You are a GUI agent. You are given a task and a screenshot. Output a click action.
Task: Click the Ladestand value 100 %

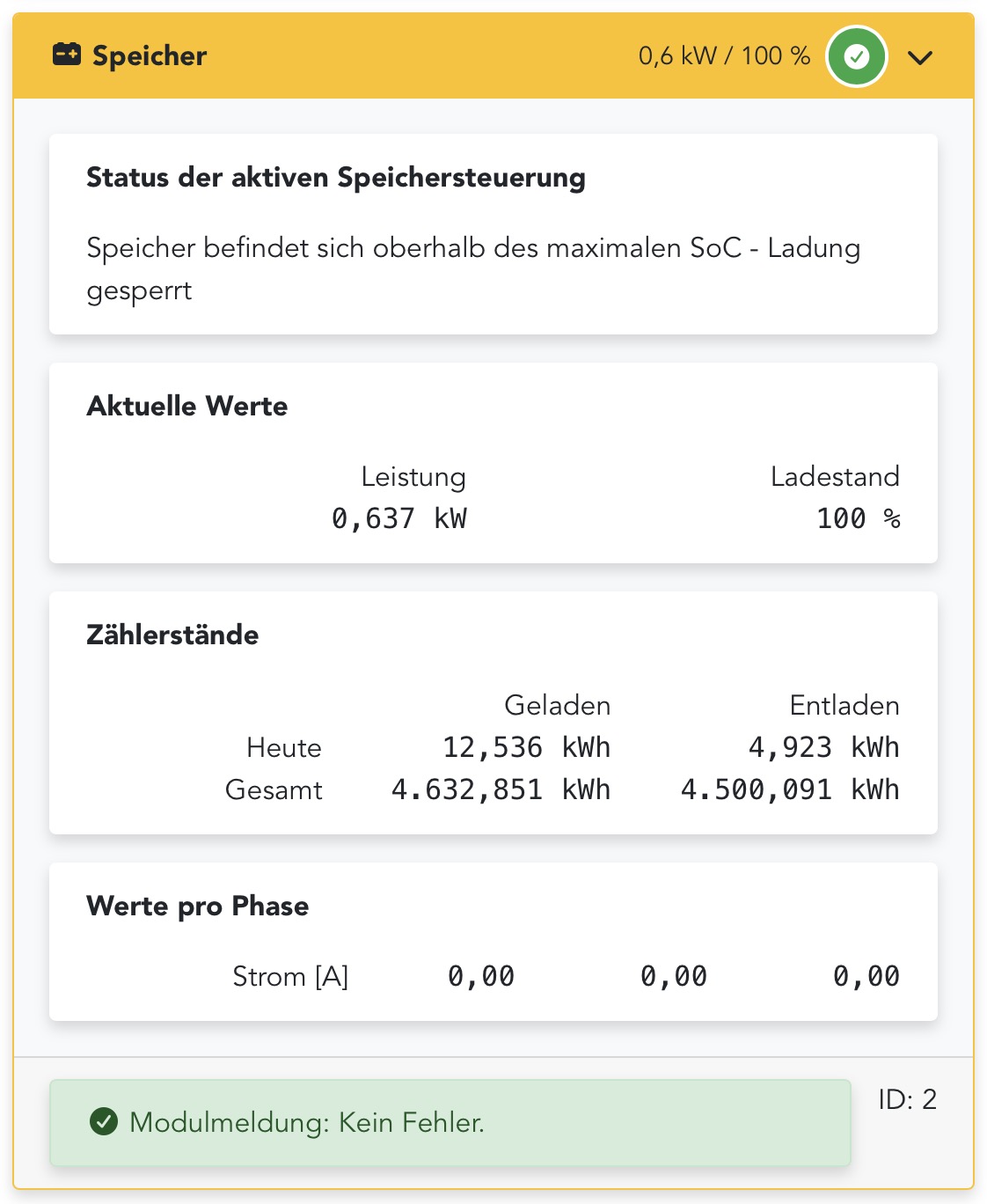tap(858, 518)
